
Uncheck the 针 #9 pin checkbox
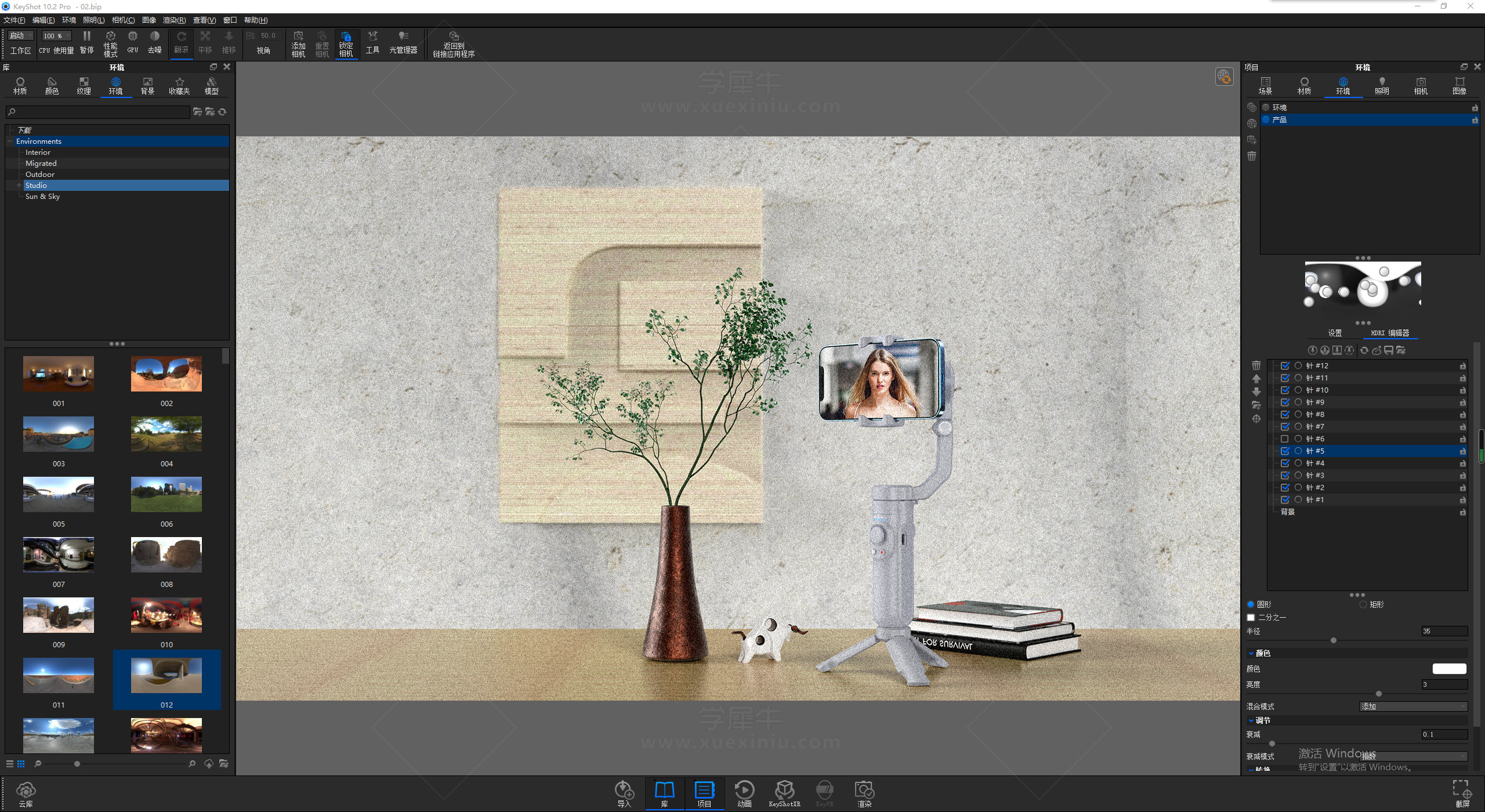1285,403
